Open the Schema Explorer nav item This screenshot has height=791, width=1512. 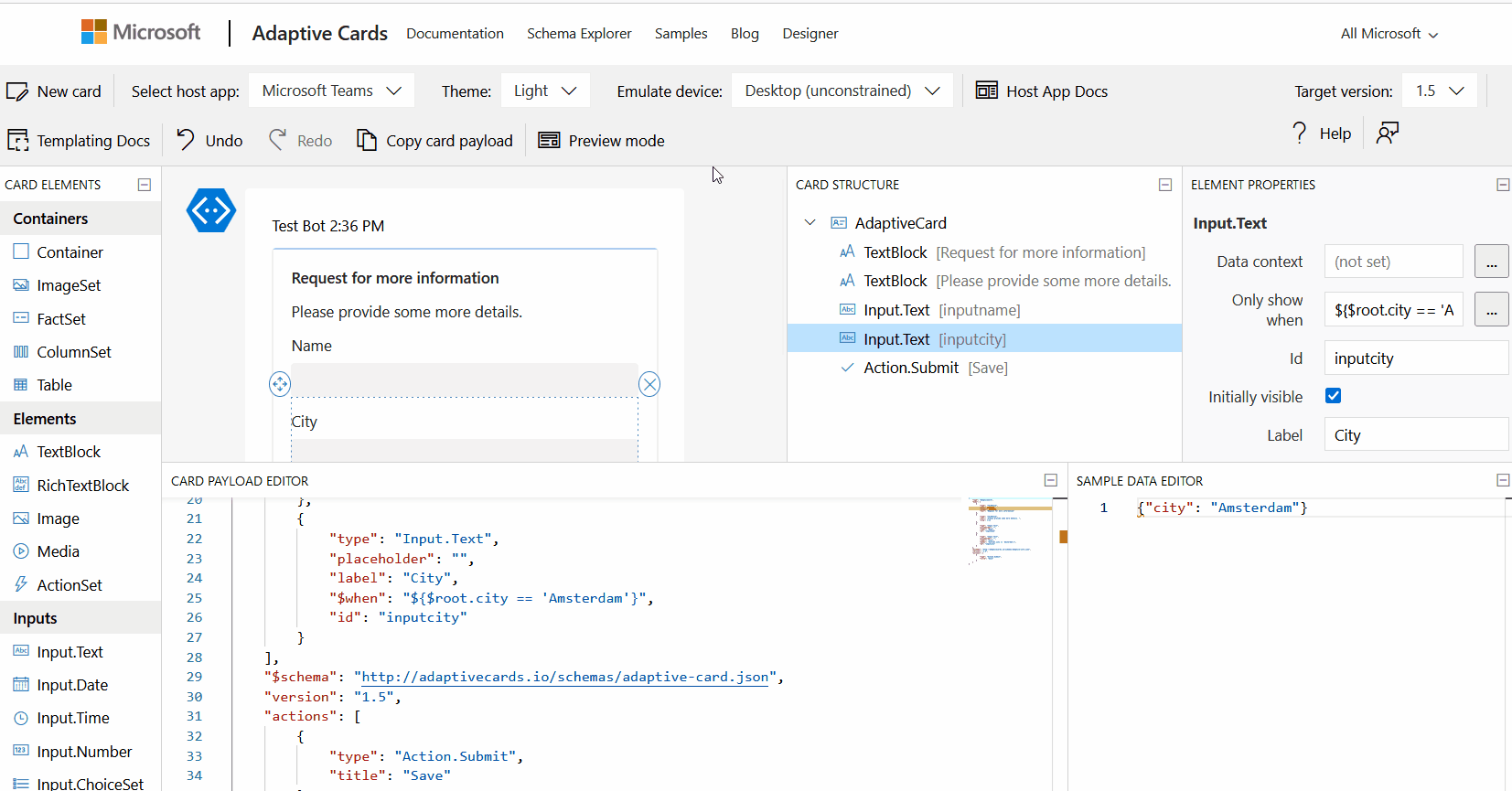(579, 33)
